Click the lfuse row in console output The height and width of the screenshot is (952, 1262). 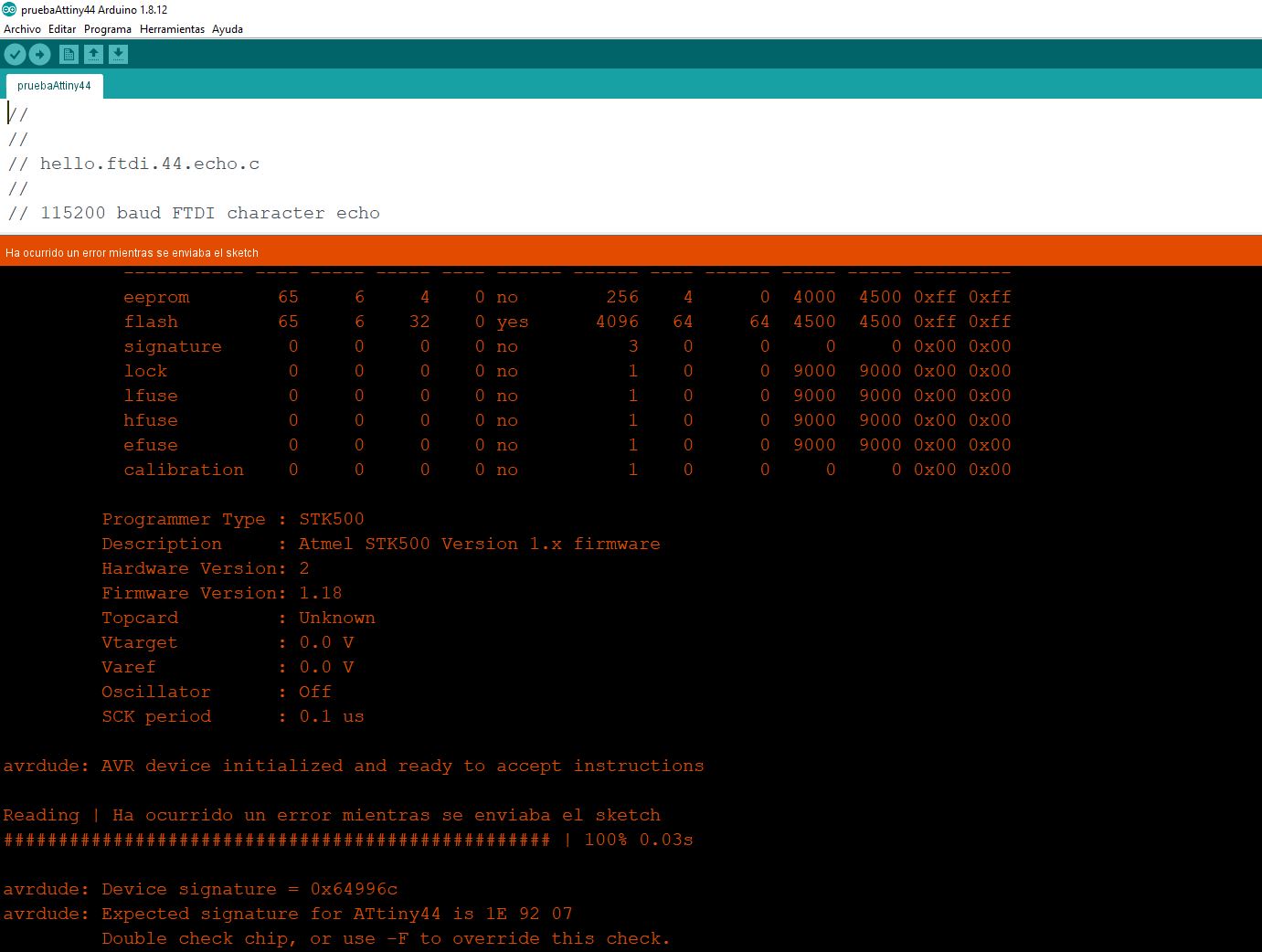pos(567,396)
